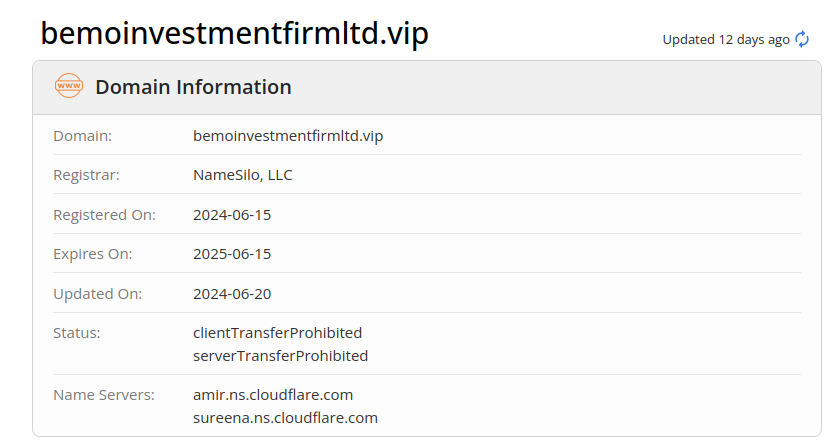Select the domain value bemoinvestmentfirmltd.vip in table

coord(288,136)
